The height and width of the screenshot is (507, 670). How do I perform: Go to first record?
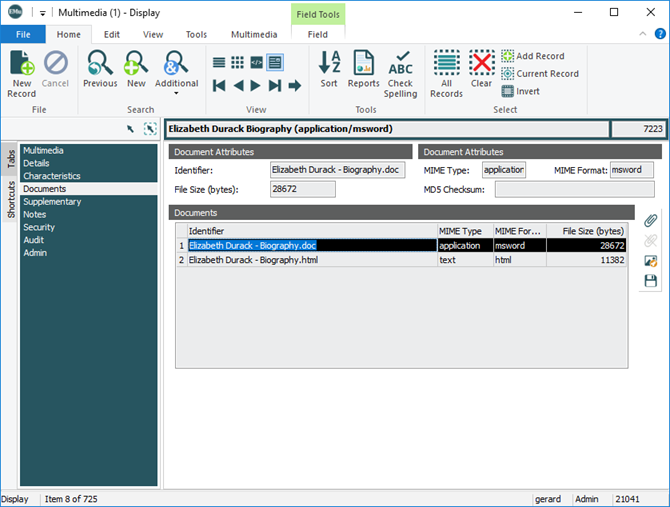coord(219,86)
